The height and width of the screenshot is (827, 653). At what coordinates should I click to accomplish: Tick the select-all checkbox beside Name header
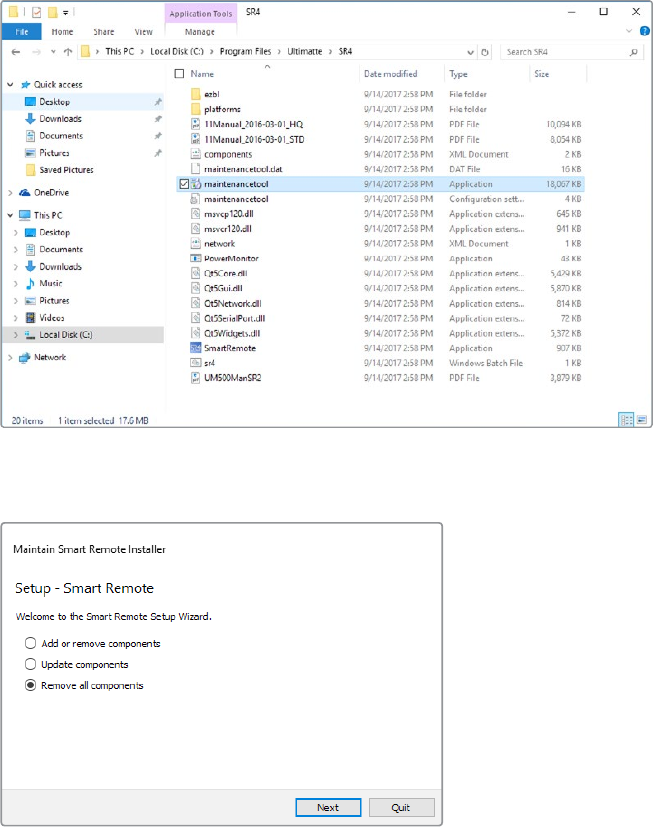click(x=179, y=74)
